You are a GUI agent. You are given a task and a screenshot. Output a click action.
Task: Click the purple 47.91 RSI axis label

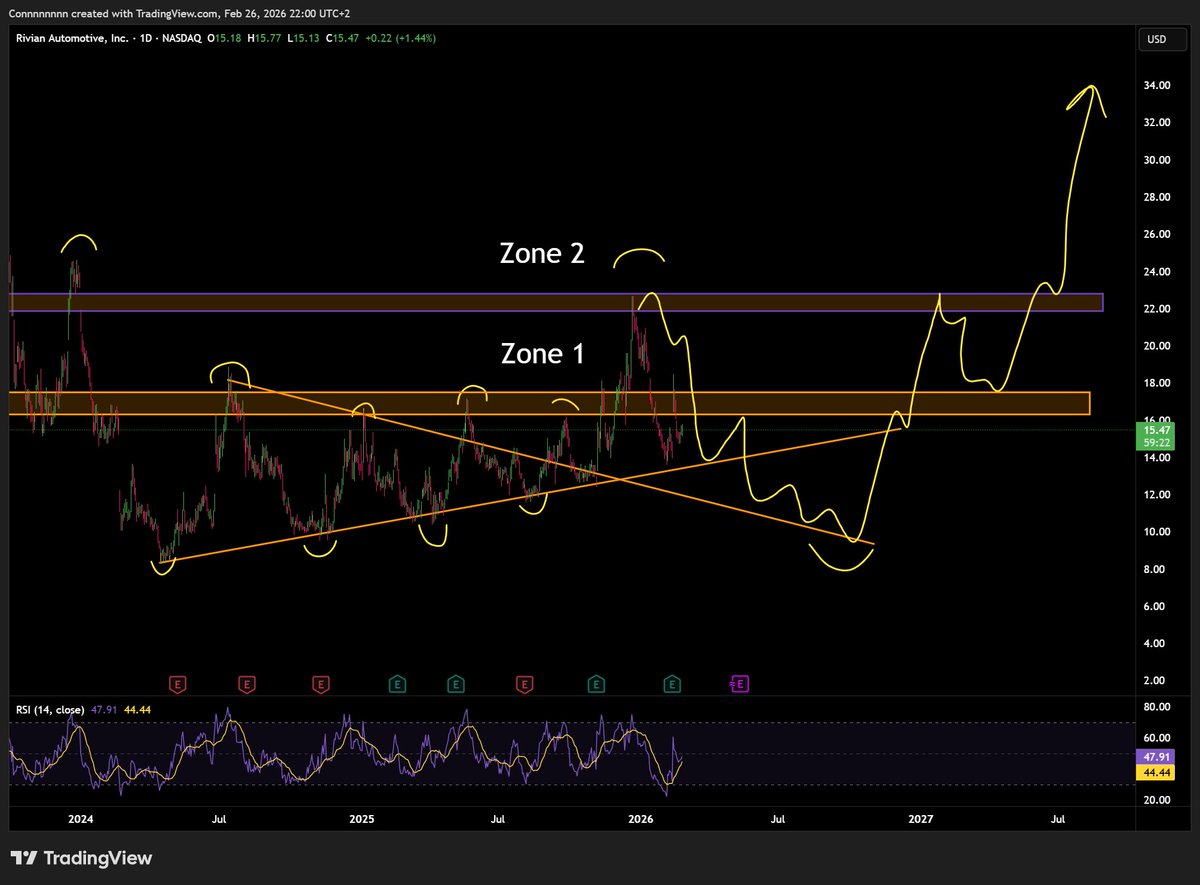click(x=1157, y=758)
